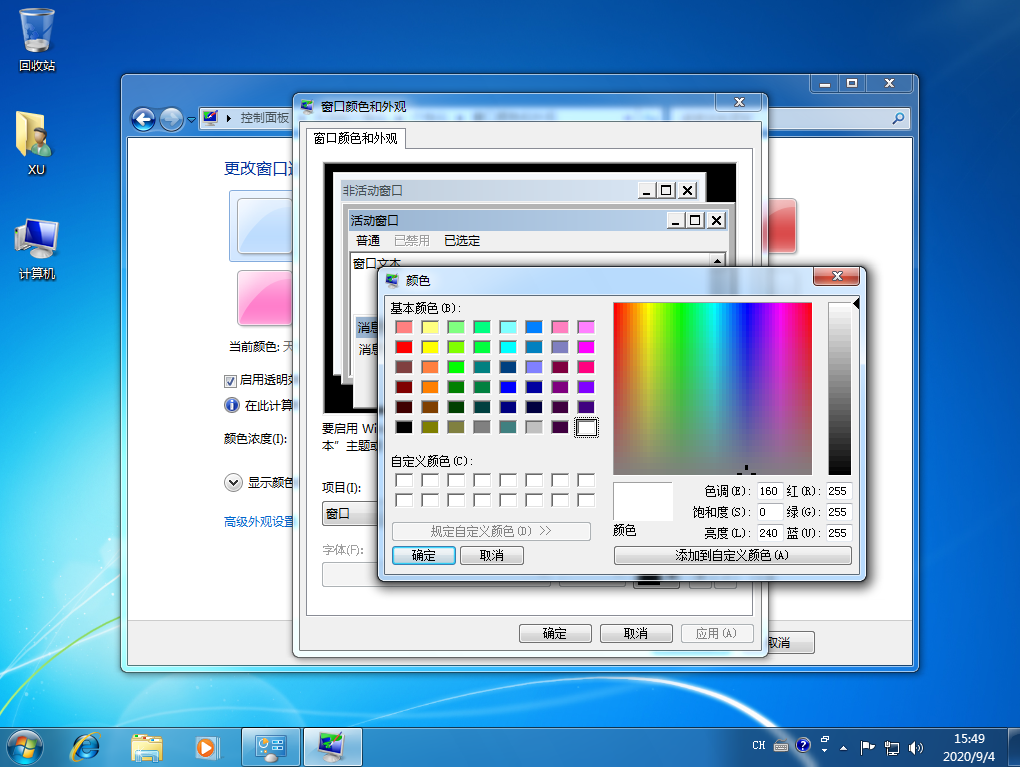The image size is (1020, 767).
Task: Click the Windows Start orb
Action: [24, 746]
